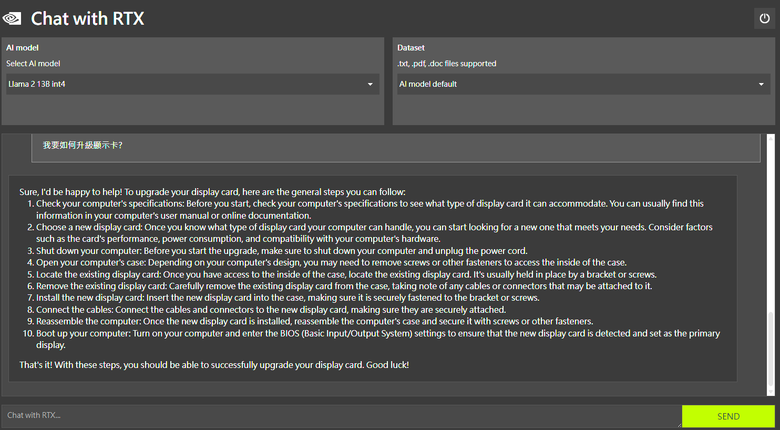Click the AI model panel heading
The height and width of the screenshot is (430, 780).
coord(22,48)
